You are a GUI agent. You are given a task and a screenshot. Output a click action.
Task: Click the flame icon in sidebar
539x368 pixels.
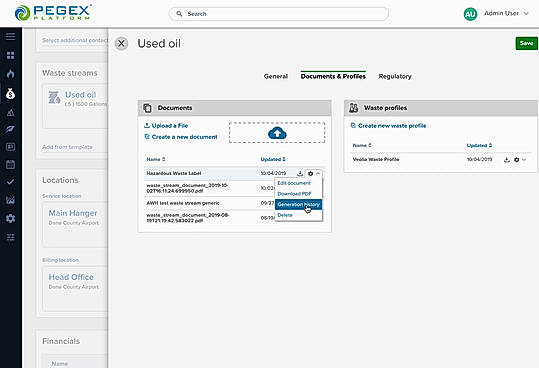pyautogui.click(x=10, y=74)
